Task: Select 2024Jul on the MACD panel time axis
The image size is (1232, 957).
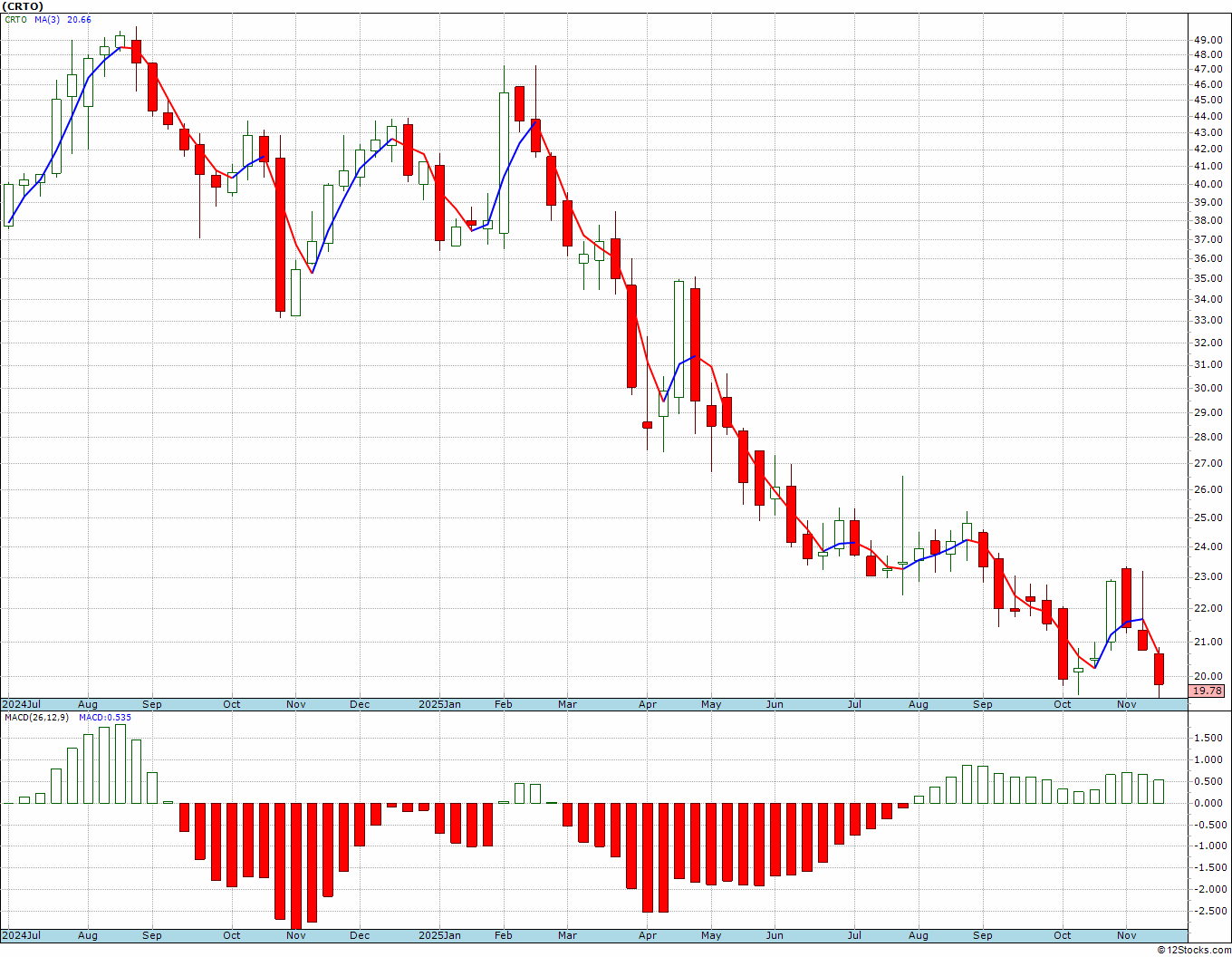Action: coord(22,935)
